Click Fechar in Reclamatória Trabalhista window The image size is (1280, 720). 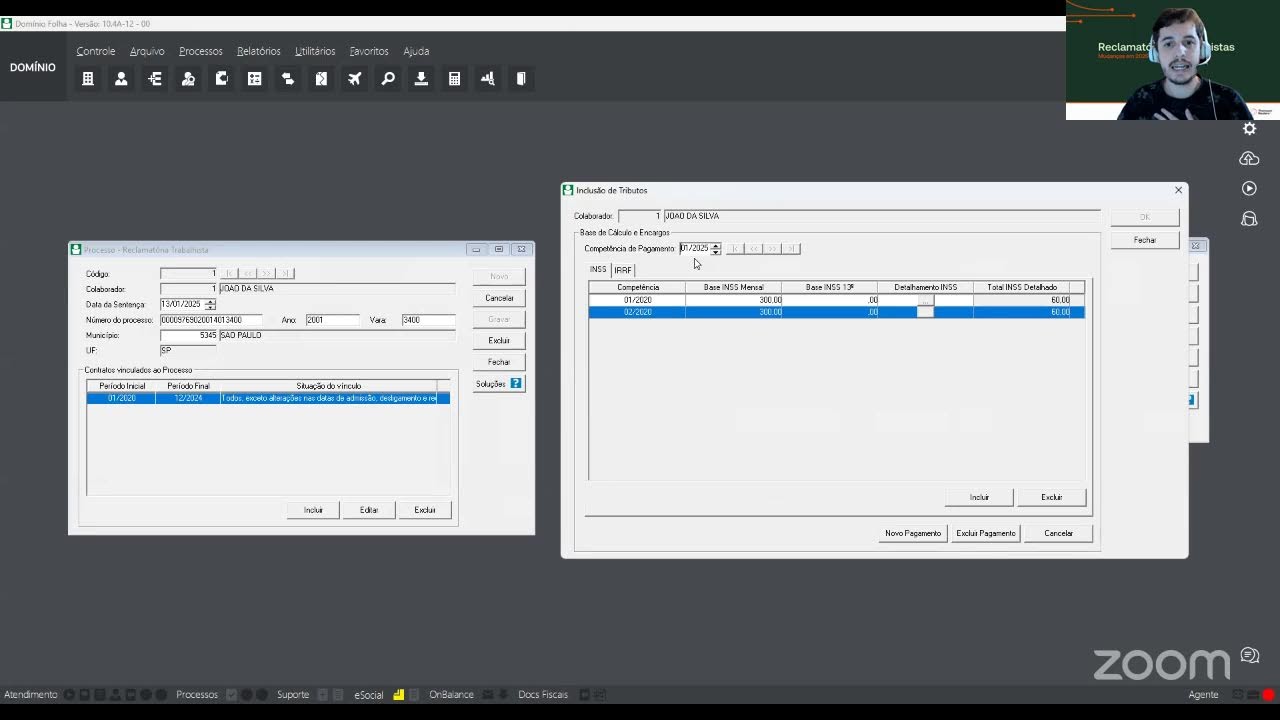[x=499, y=362]
